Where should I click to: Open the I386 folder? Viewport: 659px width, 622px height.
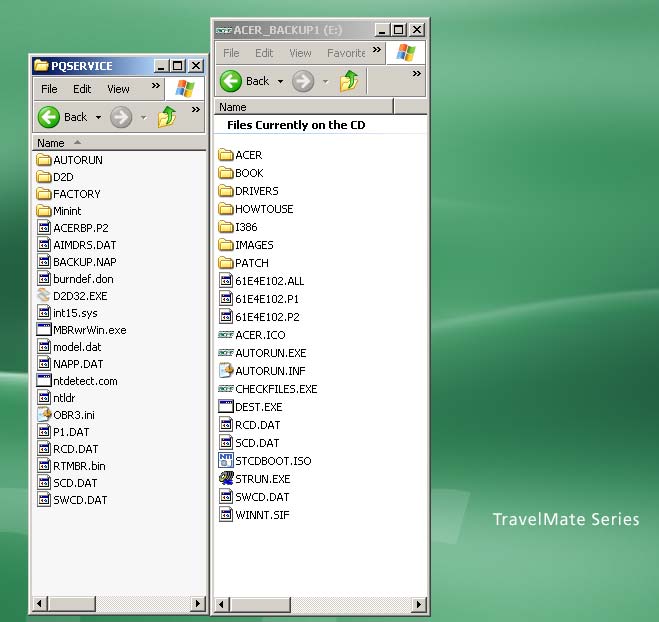pos(238,227)
